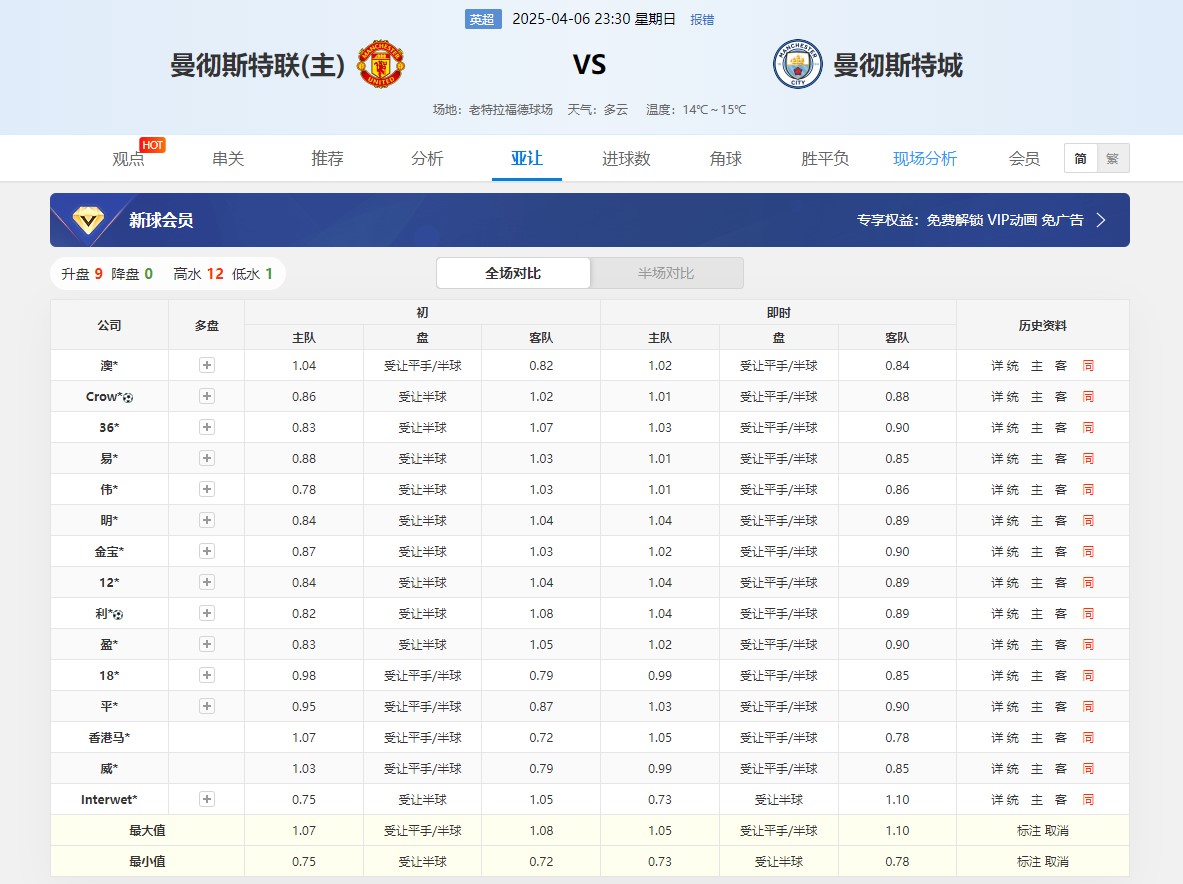Open the 进球数 tab
Viewport: 1183px width, 884px height.
pos(626,158)
